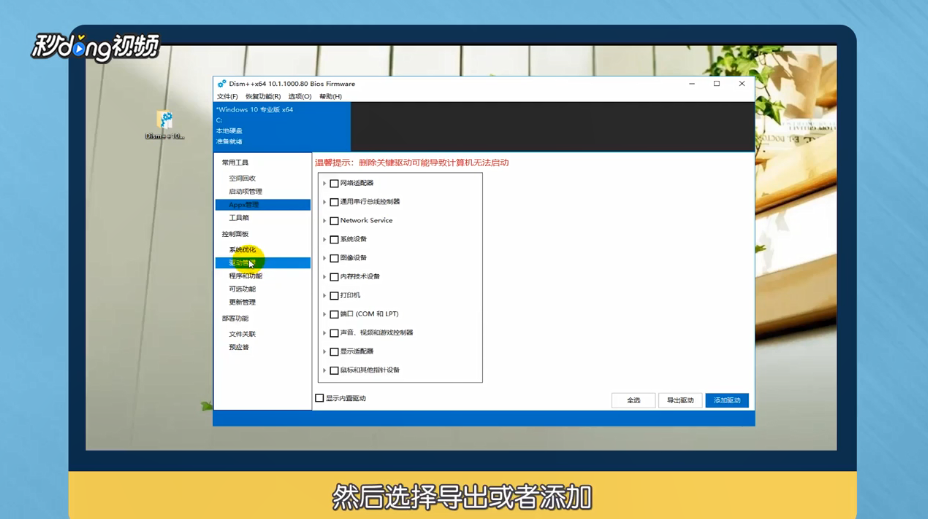
Task: Expand the 打印机 tree node
Action: point(324,295)
